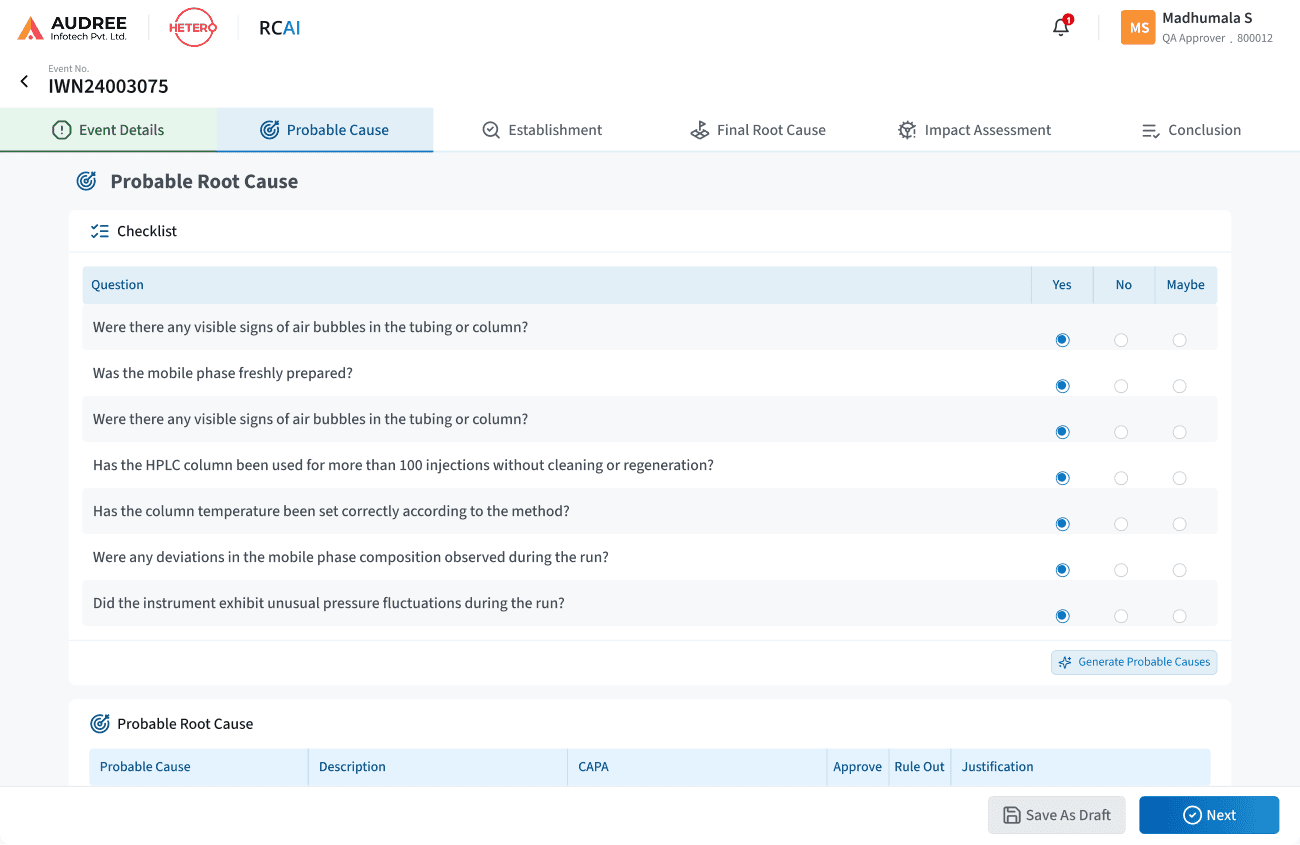This screenshot has width=1300, height=845.
Task: Select No for the freshly prepared mobile phase question
Action: [1120, 385]
